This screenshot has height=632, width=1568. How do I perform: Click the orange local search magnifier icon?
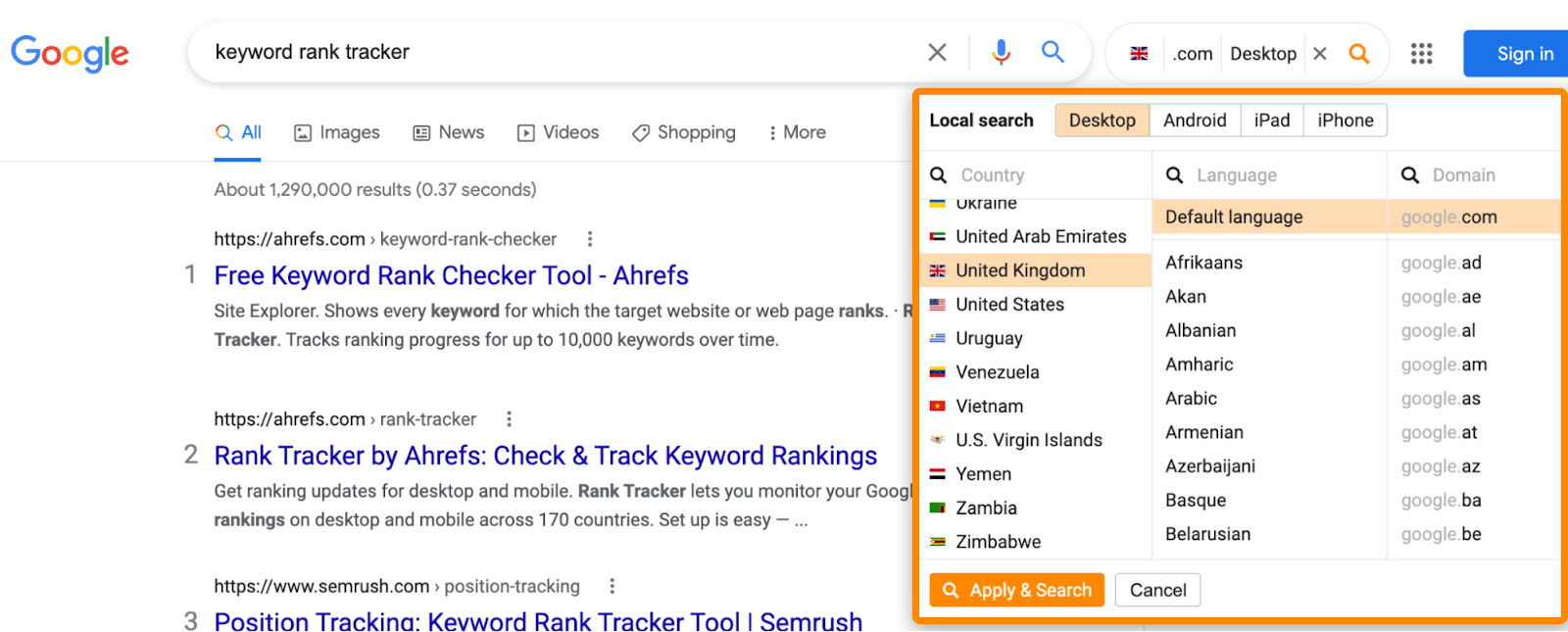point(1358,54)
